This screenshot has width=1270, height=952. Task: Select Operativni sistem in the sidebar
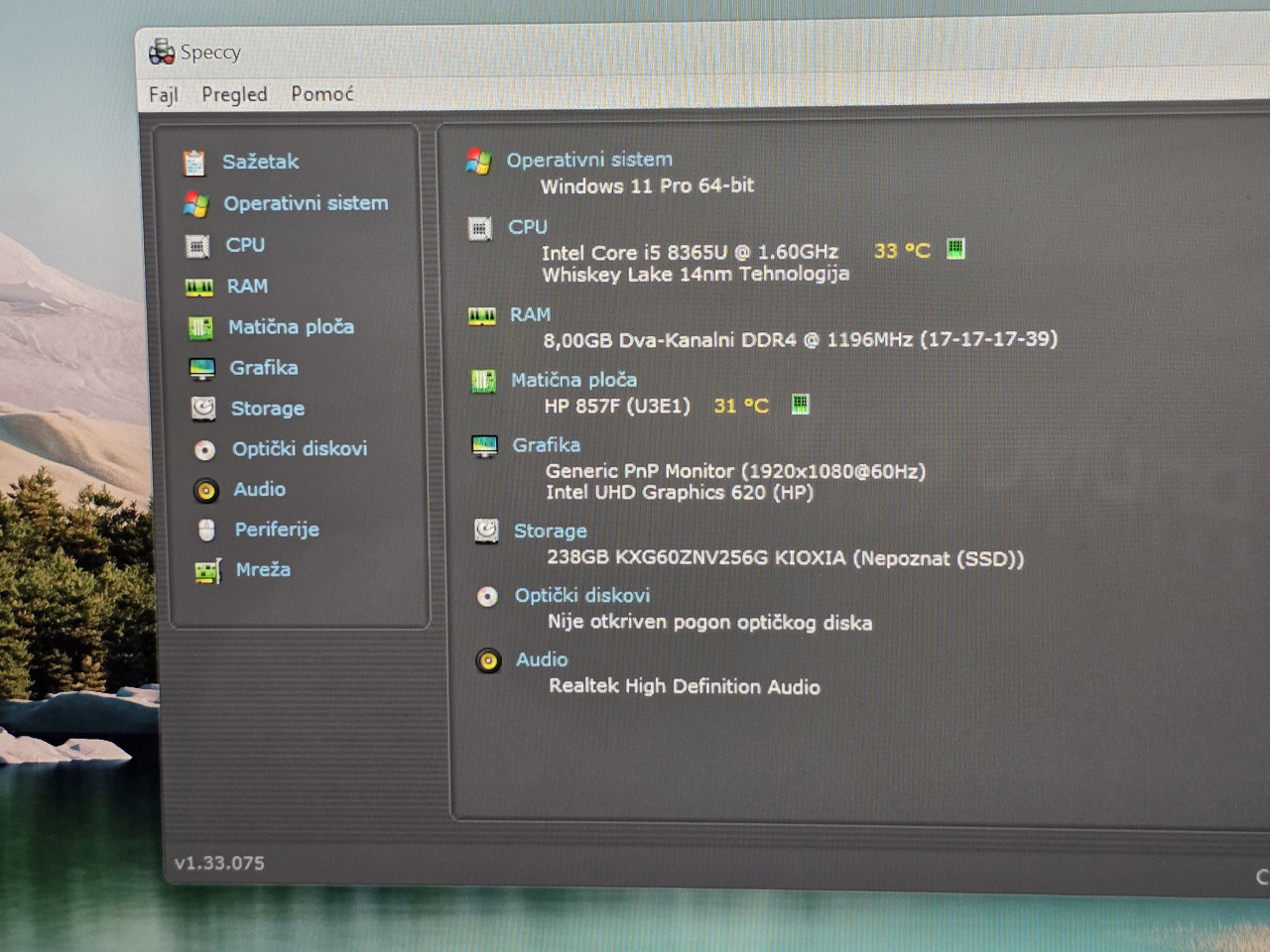tap(306, 203)
